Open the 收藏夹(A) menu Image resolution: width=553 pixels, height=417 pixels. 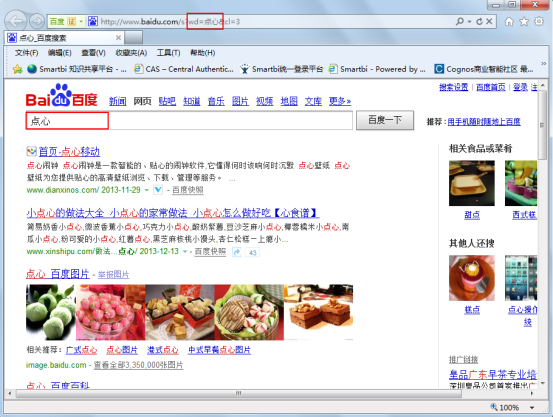[131, 53]
